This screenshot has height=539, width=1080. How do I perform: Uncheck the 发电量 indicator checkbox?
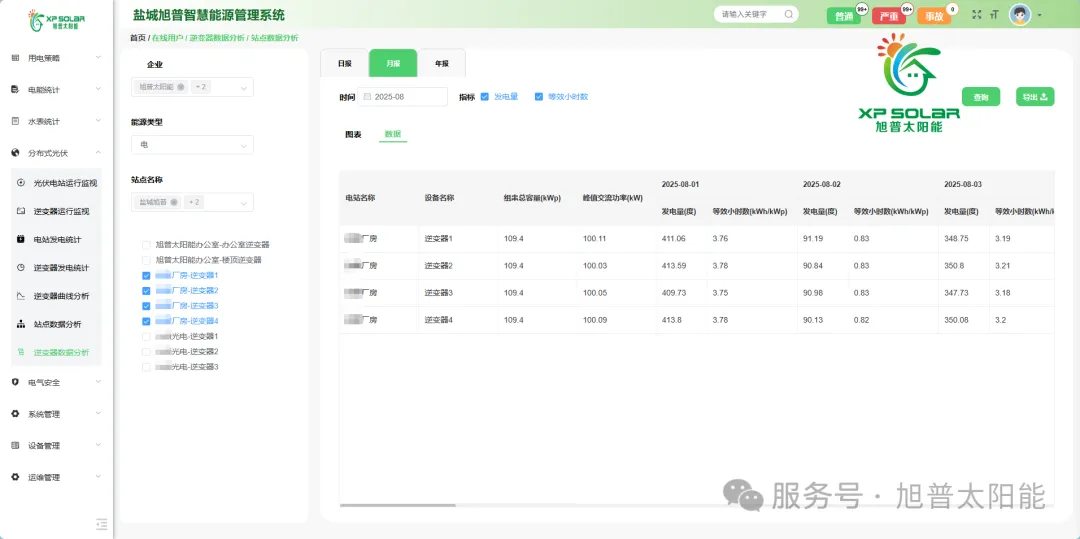[x=485, y=97]
